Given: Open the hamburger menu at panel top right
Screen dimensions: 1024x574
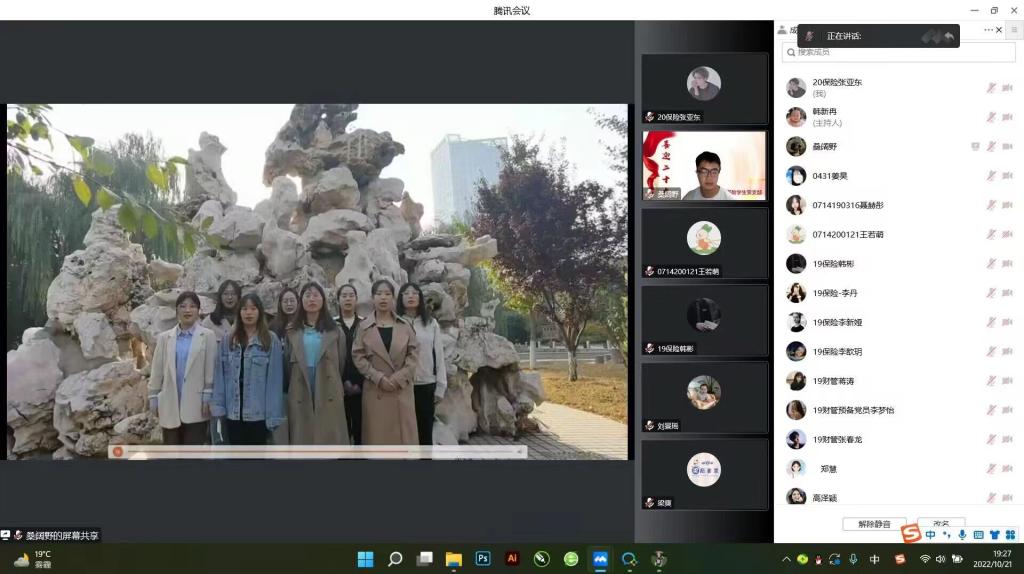Looking at the screenshot, I should point(1014,30).
